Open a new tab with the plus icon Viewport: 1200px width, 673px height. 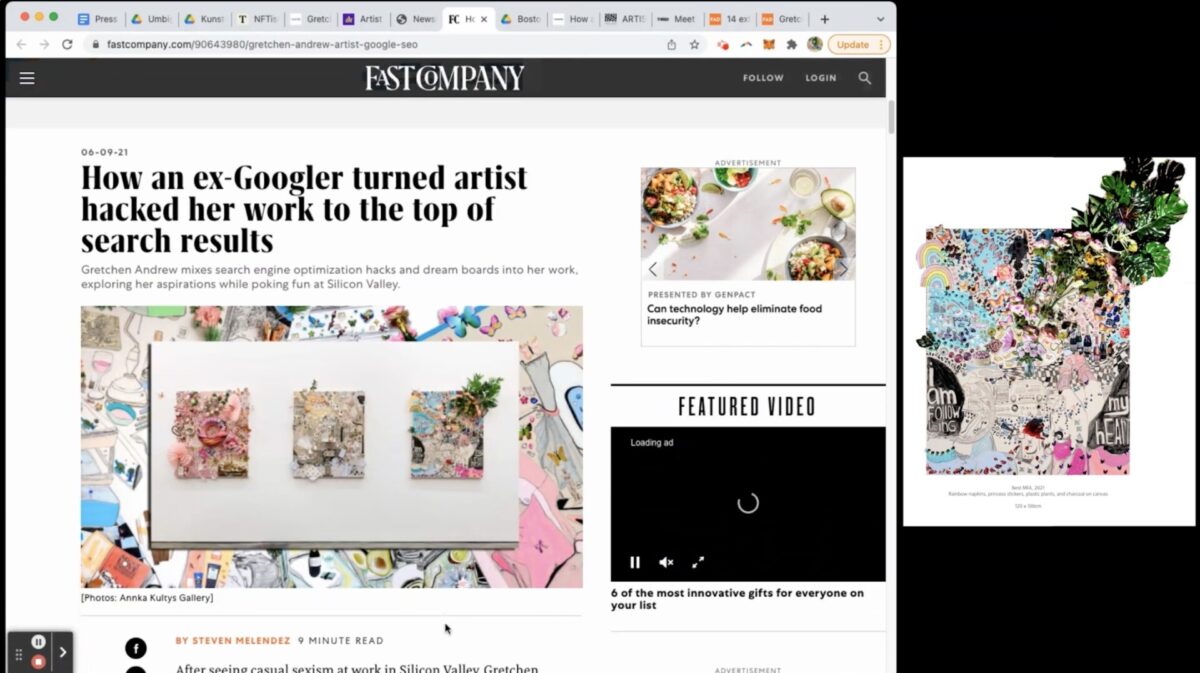pos(825,19)
